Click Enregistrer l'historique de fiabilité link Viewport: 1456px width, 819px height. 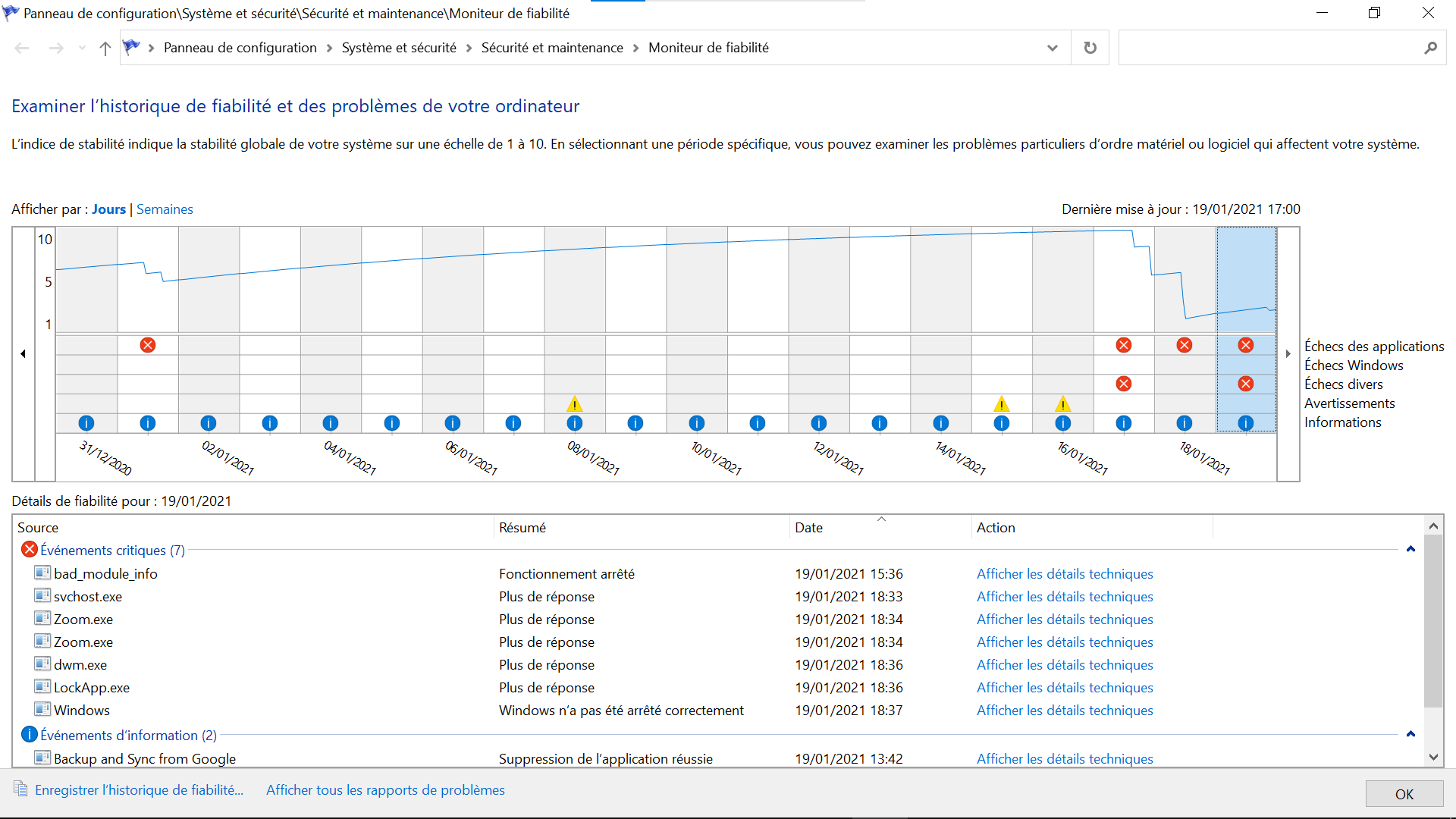pos(139,790)
